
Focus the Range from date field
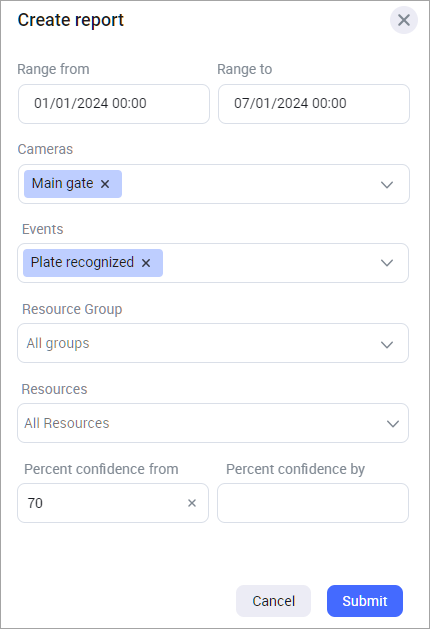pyautogui.click(x=114, y=104)
